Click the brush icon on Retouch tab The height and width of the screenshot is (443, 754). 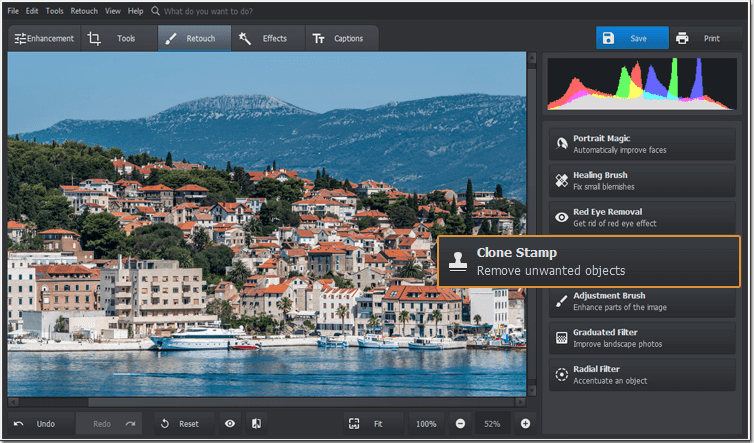point(171,38)
